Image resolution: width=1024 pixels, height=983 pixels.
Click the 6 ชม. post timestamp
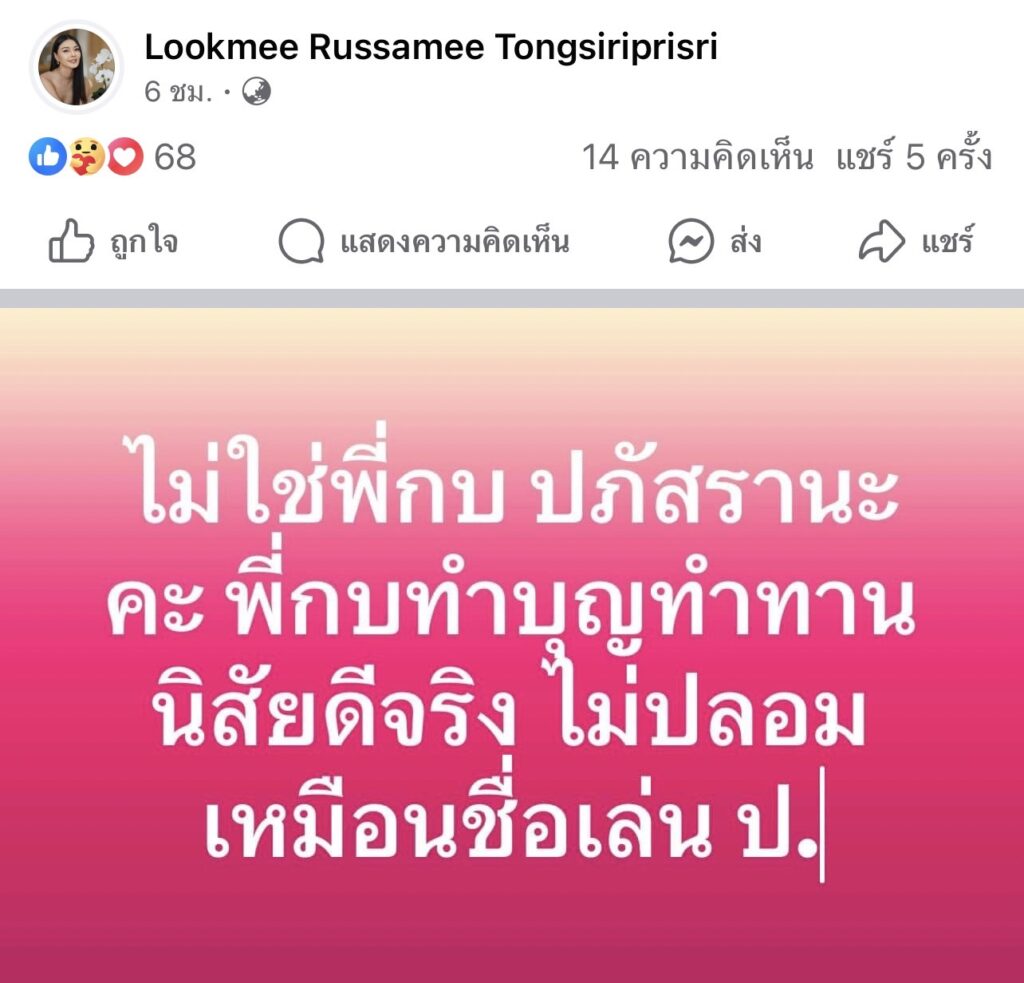[x=178, y=92]
